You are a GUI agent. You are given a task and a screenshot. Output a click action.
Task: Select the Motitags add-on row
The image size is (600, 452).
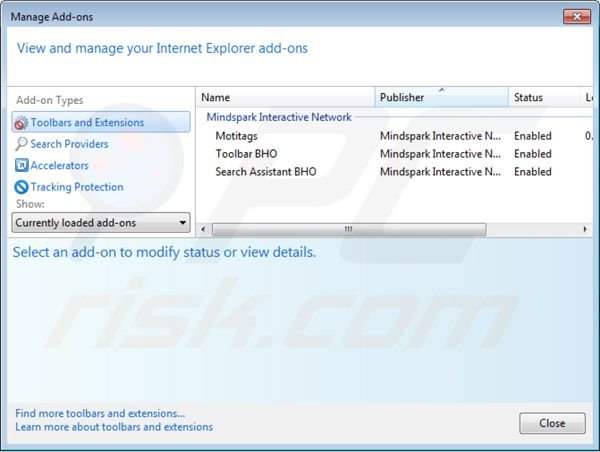(394, 136)
